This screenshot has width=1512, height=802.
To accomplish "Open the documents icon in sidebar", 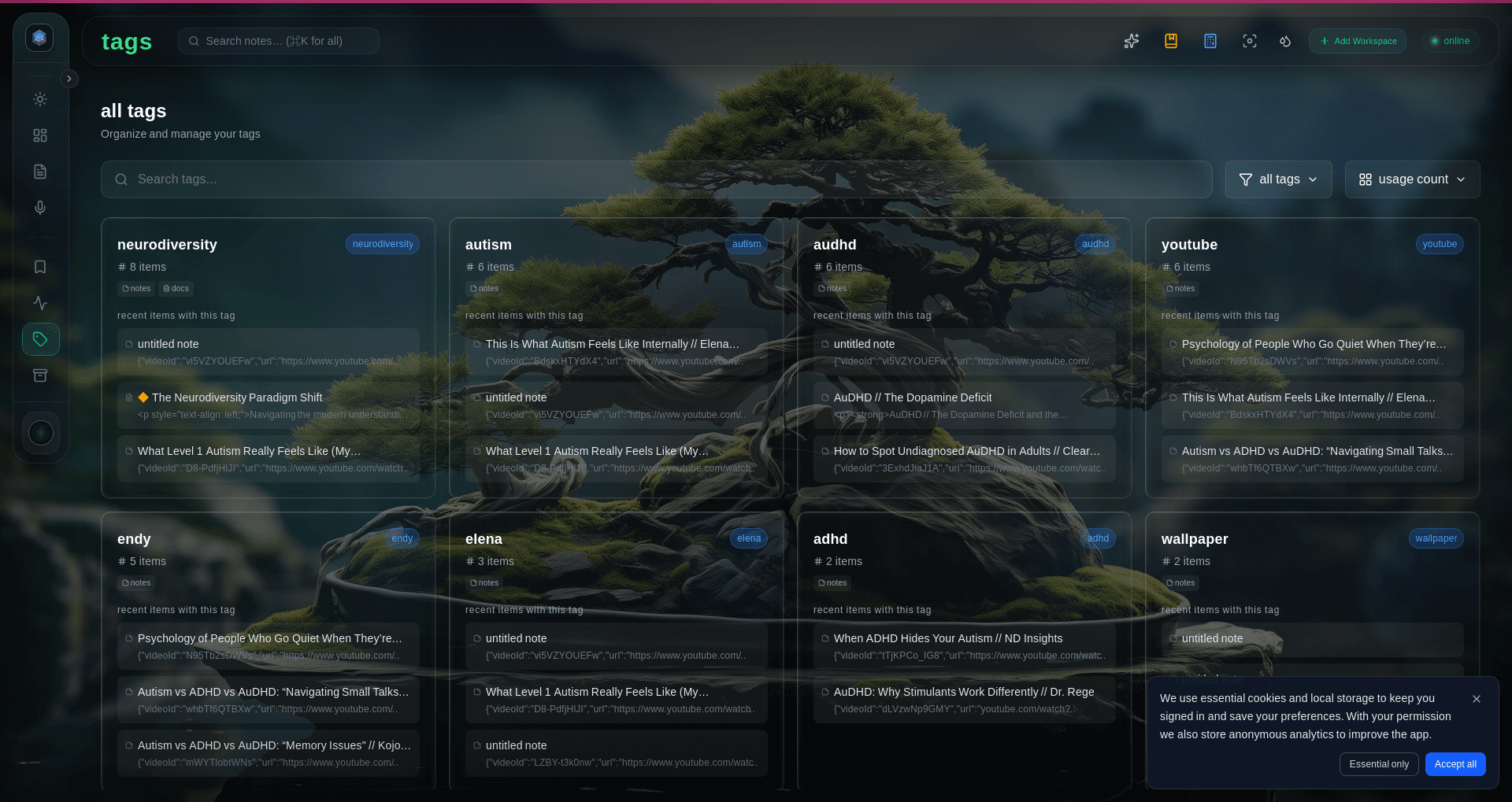I will click(x=40, y=172).
